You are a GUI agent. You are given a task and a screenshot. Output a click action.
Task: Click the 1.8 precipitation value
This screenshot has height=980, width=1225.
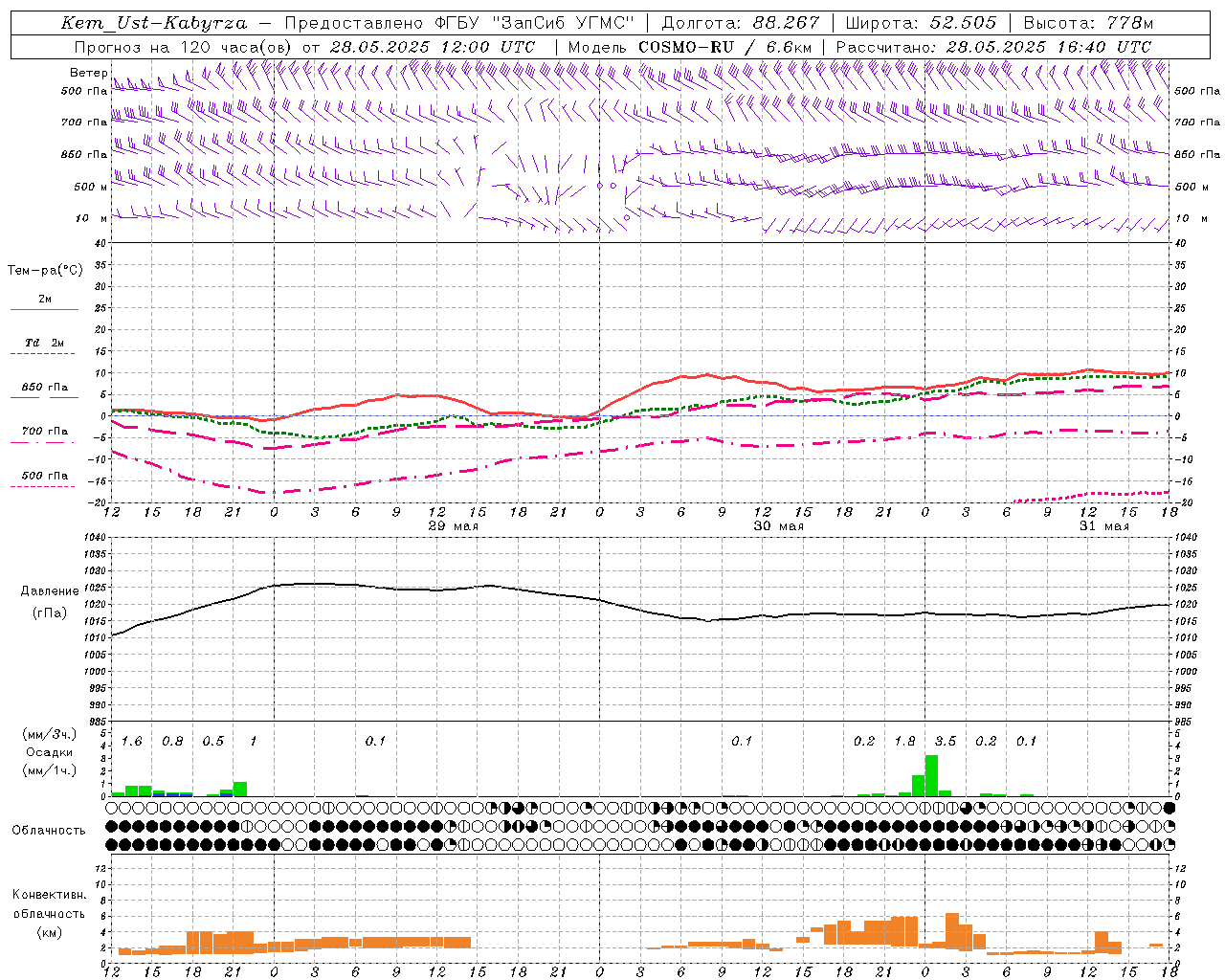tap(904, 742)
